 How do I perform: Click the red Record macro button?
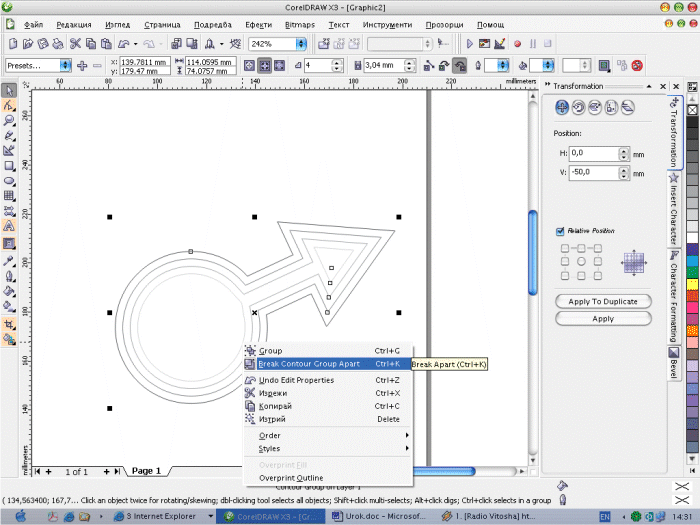(x=517, y=44)
